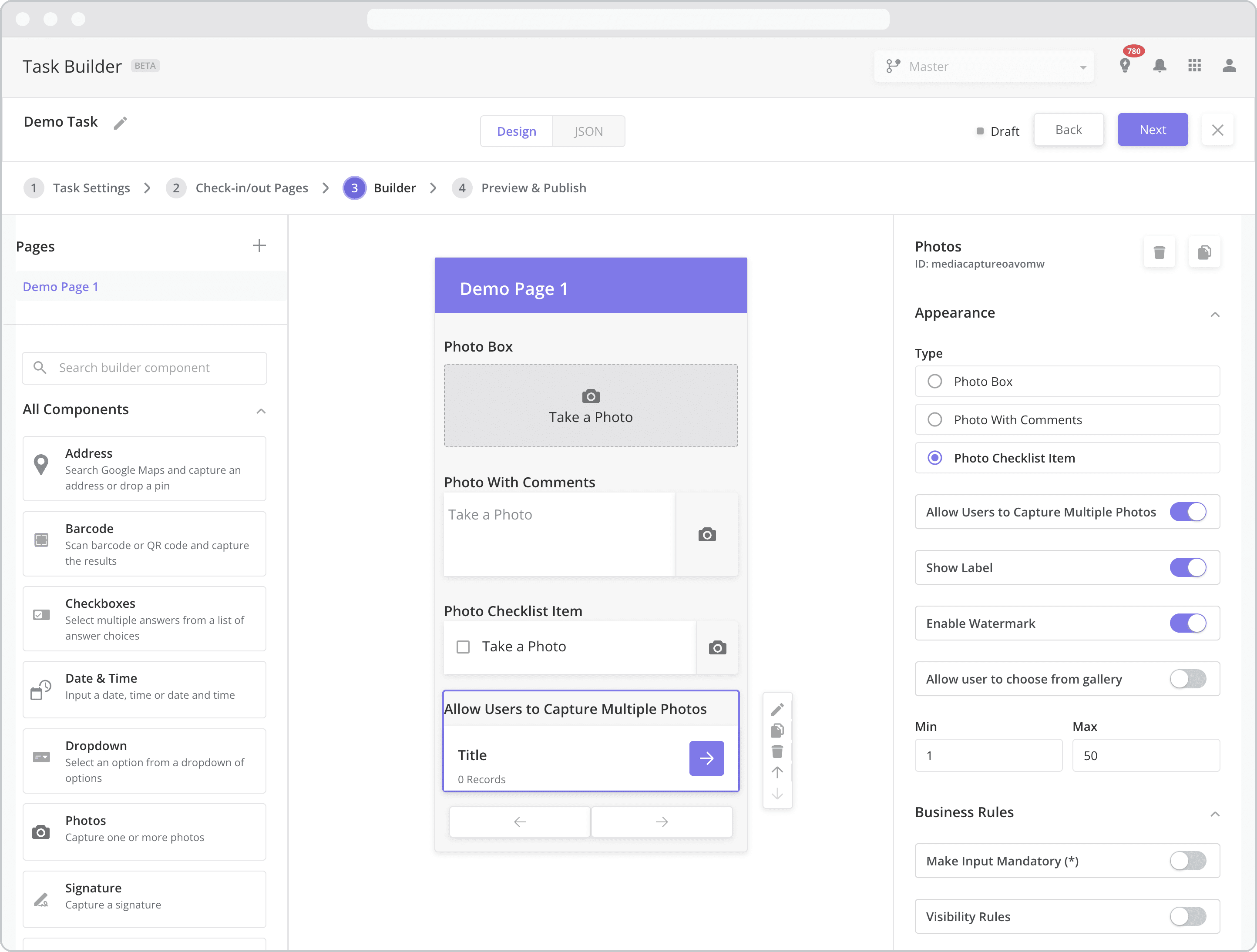Click the Dropdown component icon

[41, 757]
